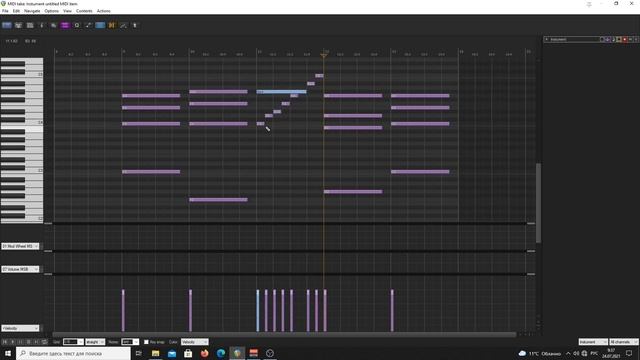Pause playback with the pause transport button

[20, 342]
